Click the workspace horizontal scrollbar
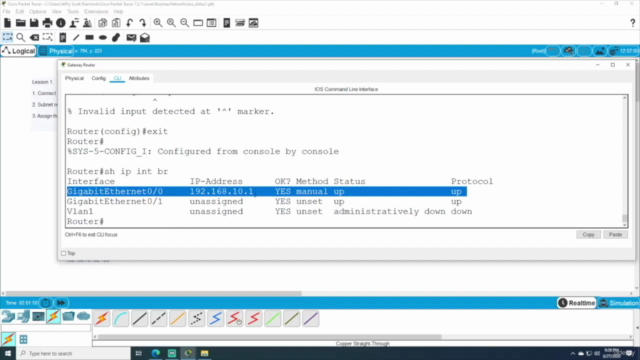Screen dimensions: 640x360 (153, 293)
